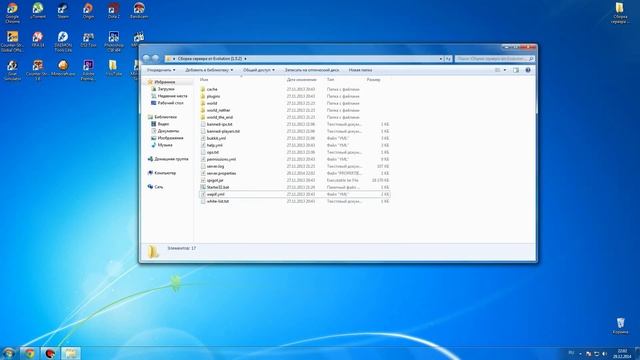Toggle the Explorer preview pane button
Image resolution: width=640 pixels, height=360 pixels.
click(x=516, y=70)
